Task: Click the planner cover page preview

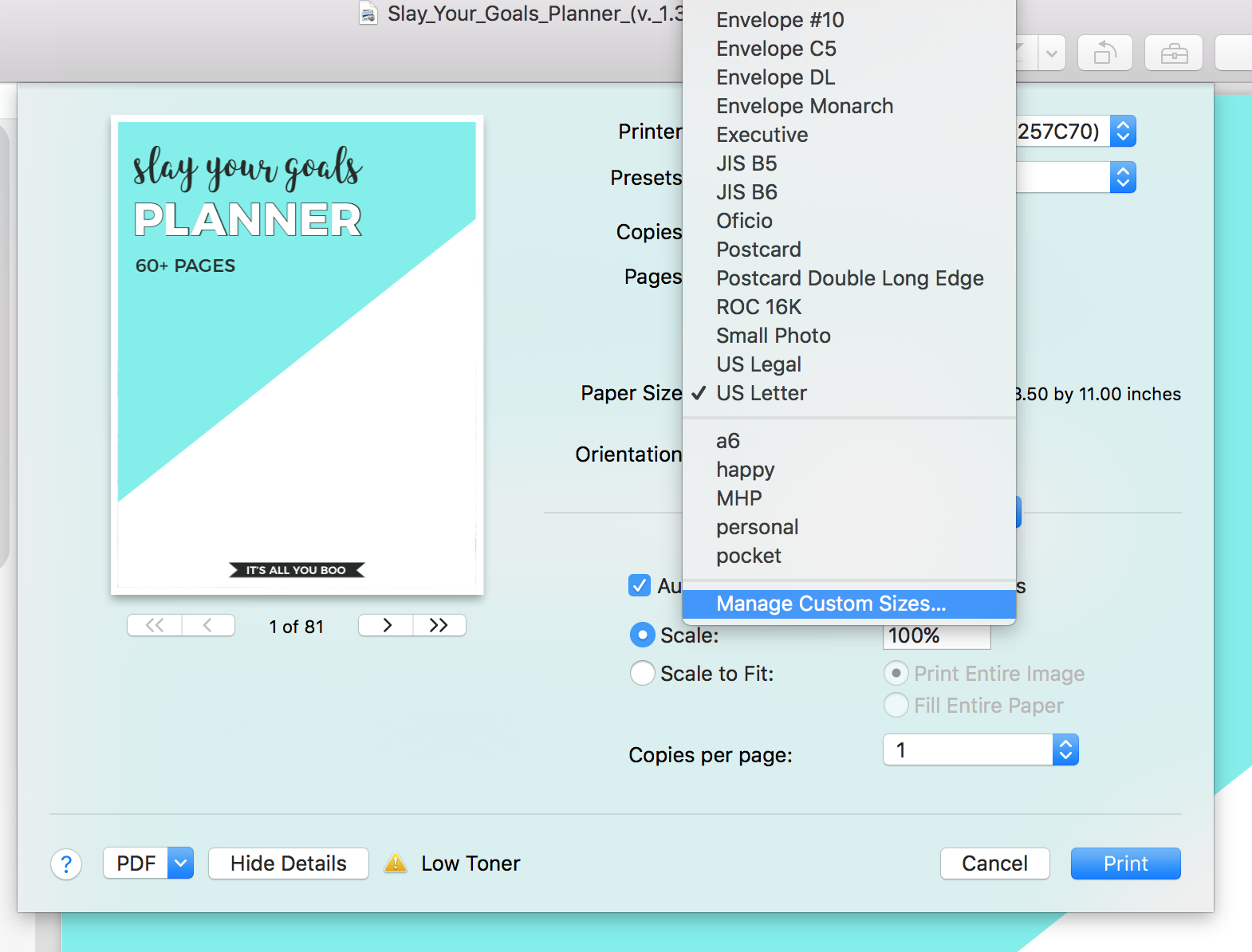Action: [297, 356]
